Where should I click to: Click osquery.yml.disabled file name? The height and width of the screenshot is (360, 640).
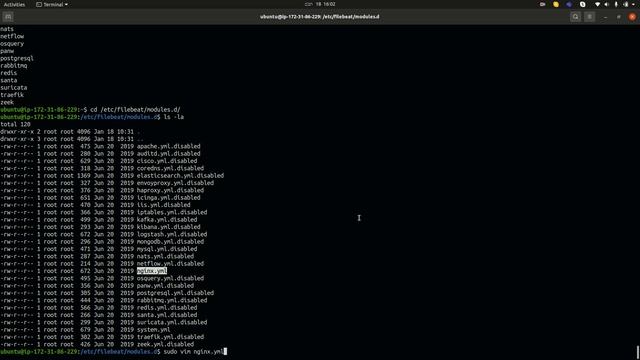pyautogui.click(x=170, y=278)
